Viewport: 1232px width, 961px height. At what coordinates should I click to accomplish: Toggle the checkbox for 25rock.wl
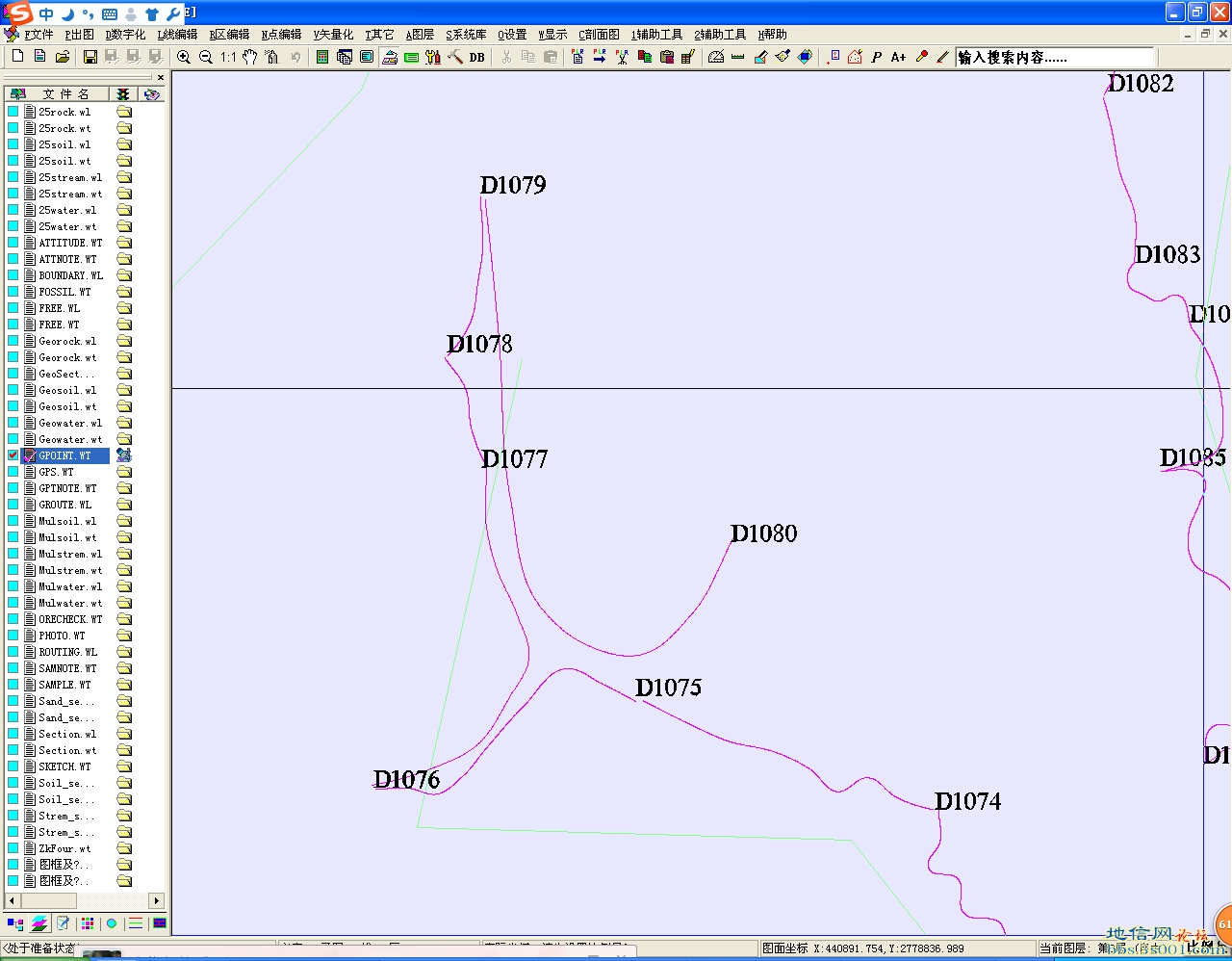pos(13,112)
